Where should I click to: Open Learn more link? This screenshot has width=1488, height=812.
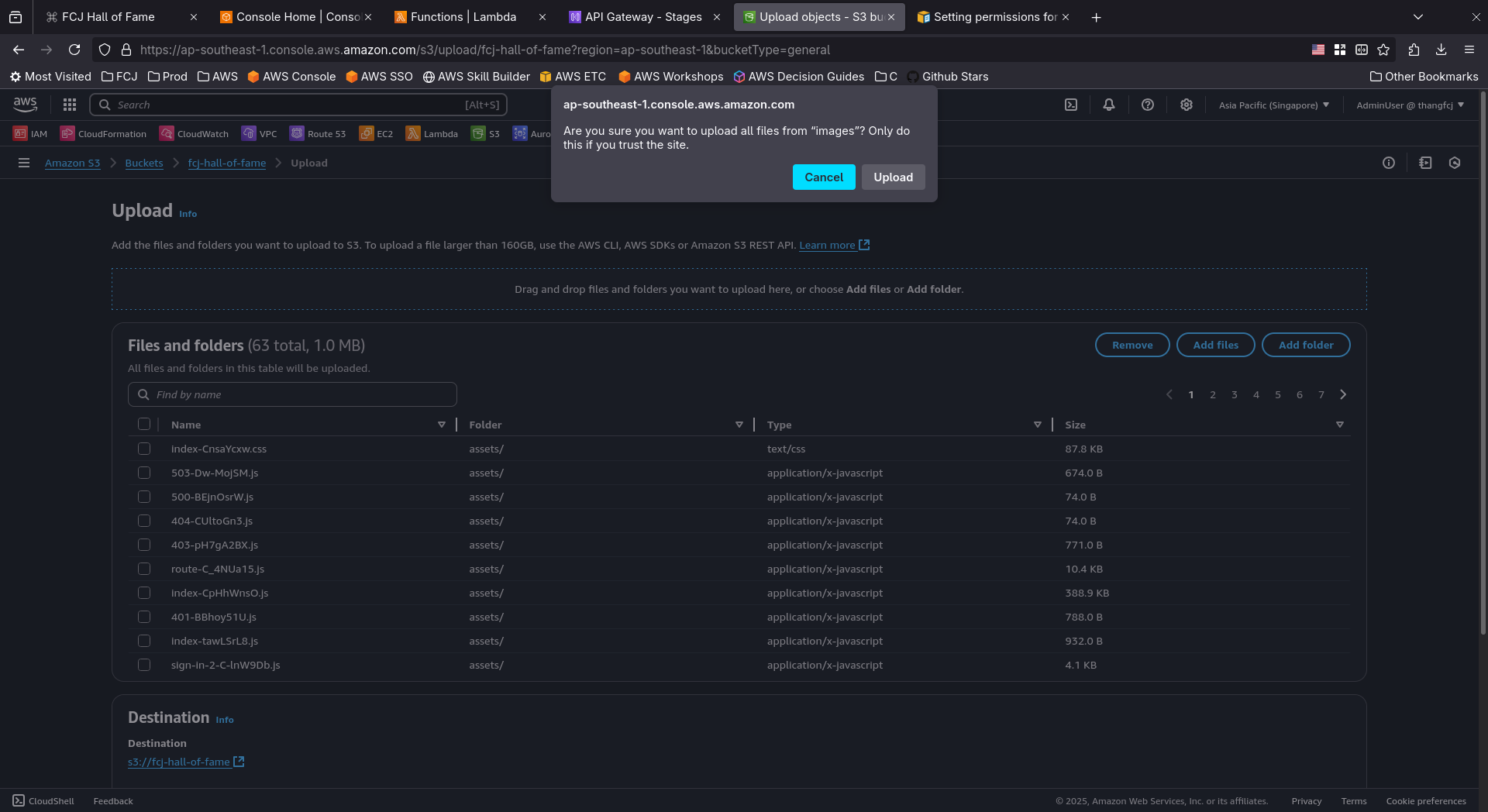pos(834,245)
